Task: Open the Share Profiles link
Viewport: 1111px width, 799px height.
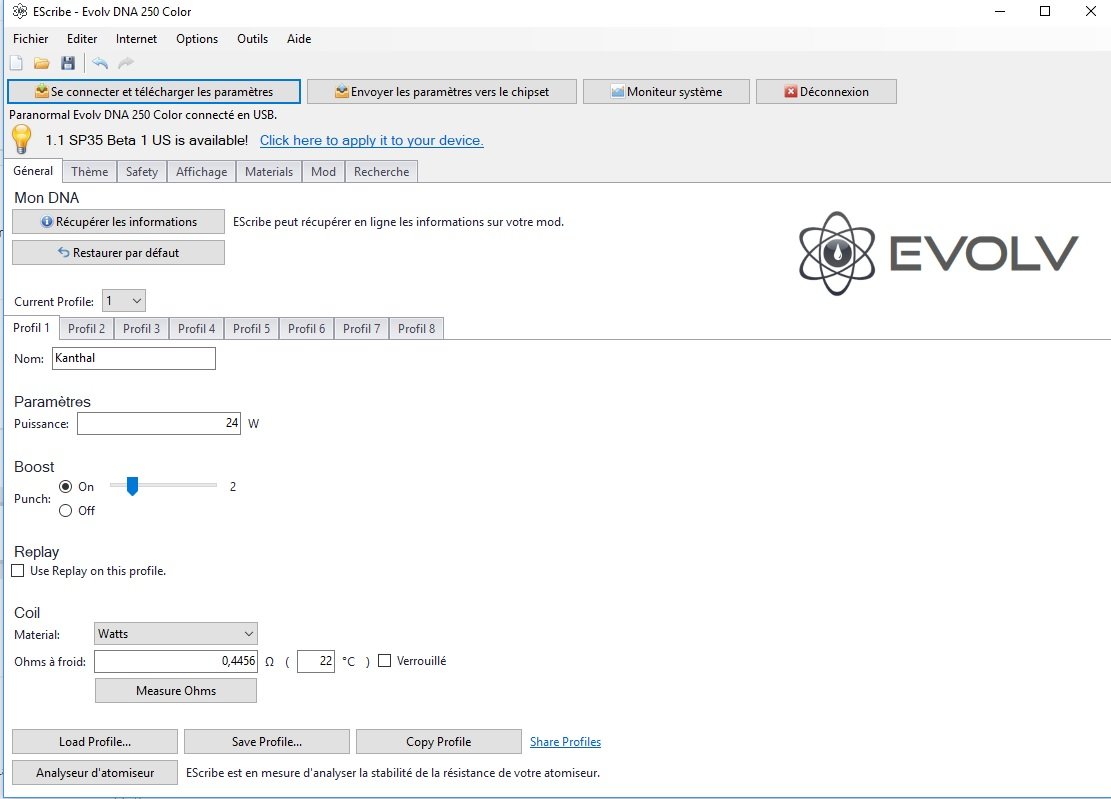Action: tap(565, 742)
